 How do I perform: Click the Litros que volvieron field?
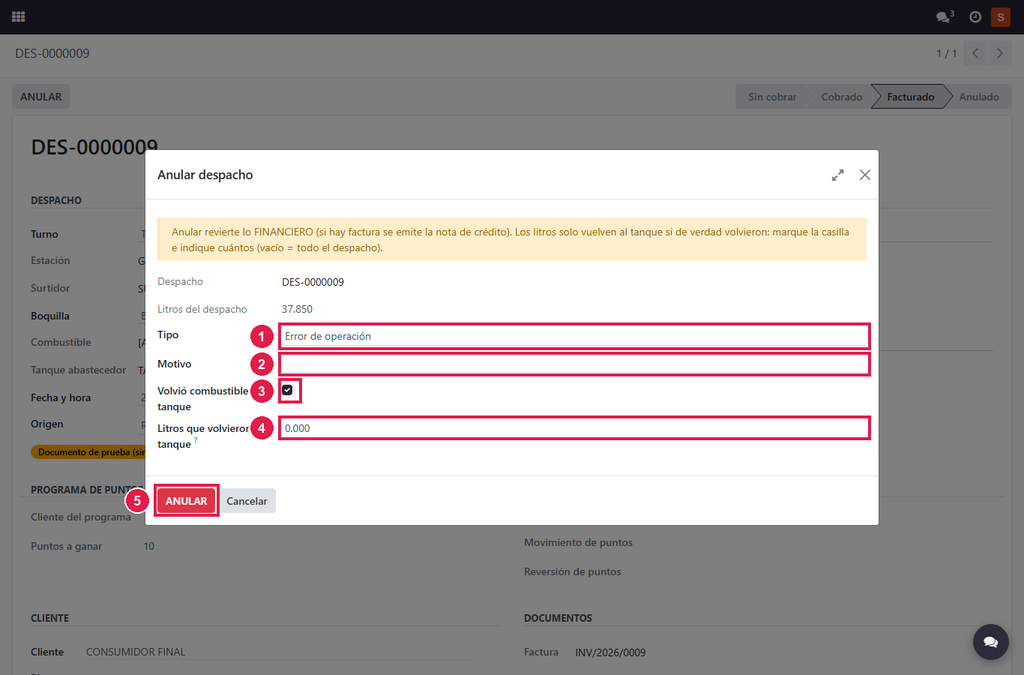coord(574,428)
